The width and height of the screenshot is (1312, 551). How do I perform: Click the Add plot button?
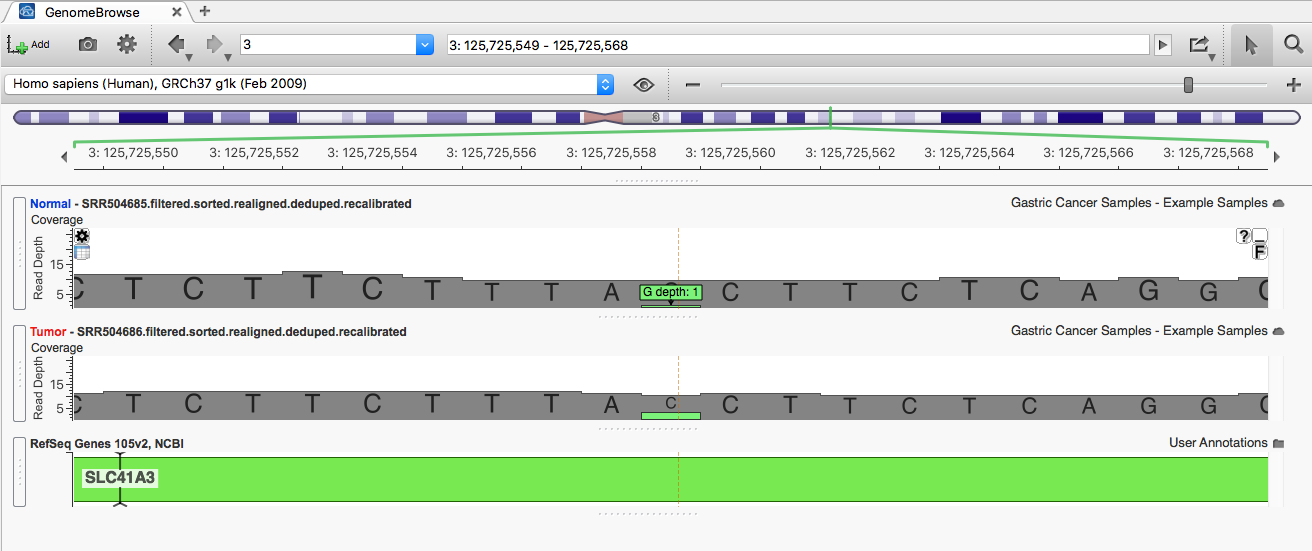click(27, 45)
